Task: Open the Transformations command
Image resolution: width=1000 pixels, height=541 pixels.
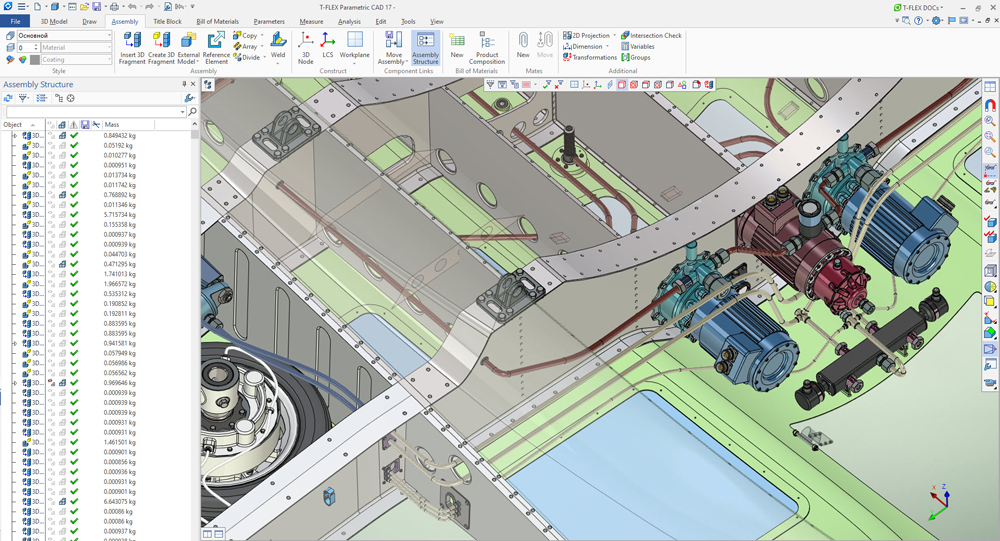Action: (590, 57)
